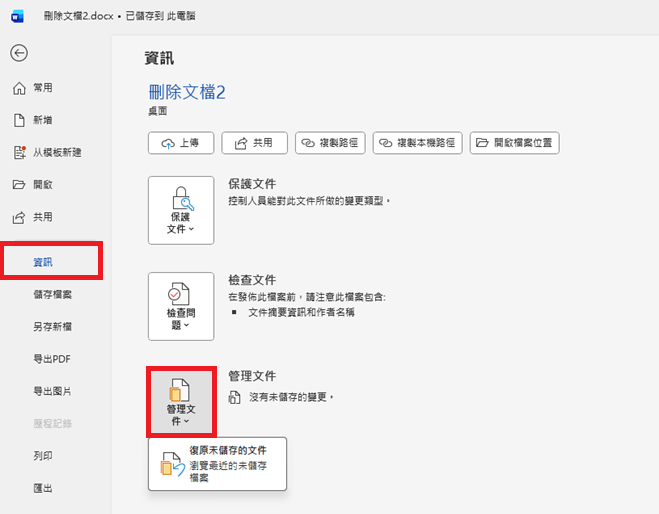Click 导出图片 in the sidebar
Image resolution: width=659 pixels, height=514 pixels.
[x=52, y=391]
